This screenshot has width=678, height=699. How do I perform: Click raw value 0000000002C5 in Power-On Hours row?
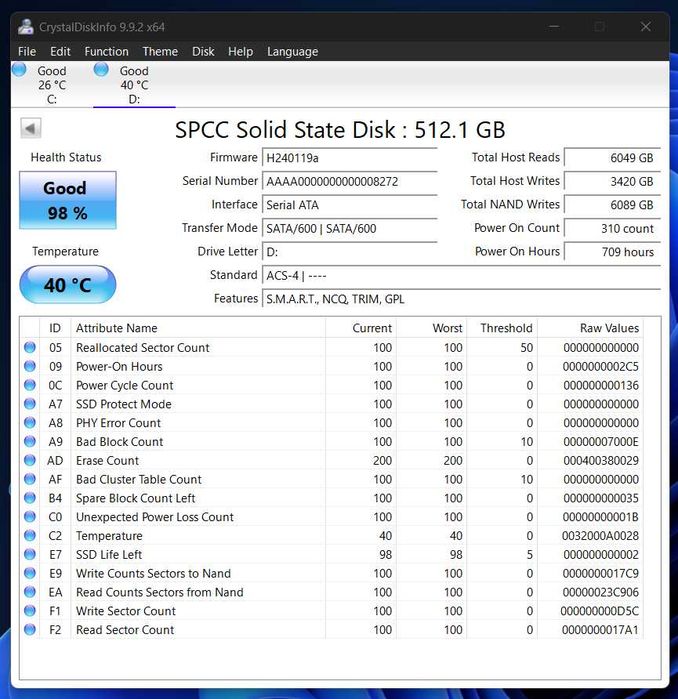[600, 366]
